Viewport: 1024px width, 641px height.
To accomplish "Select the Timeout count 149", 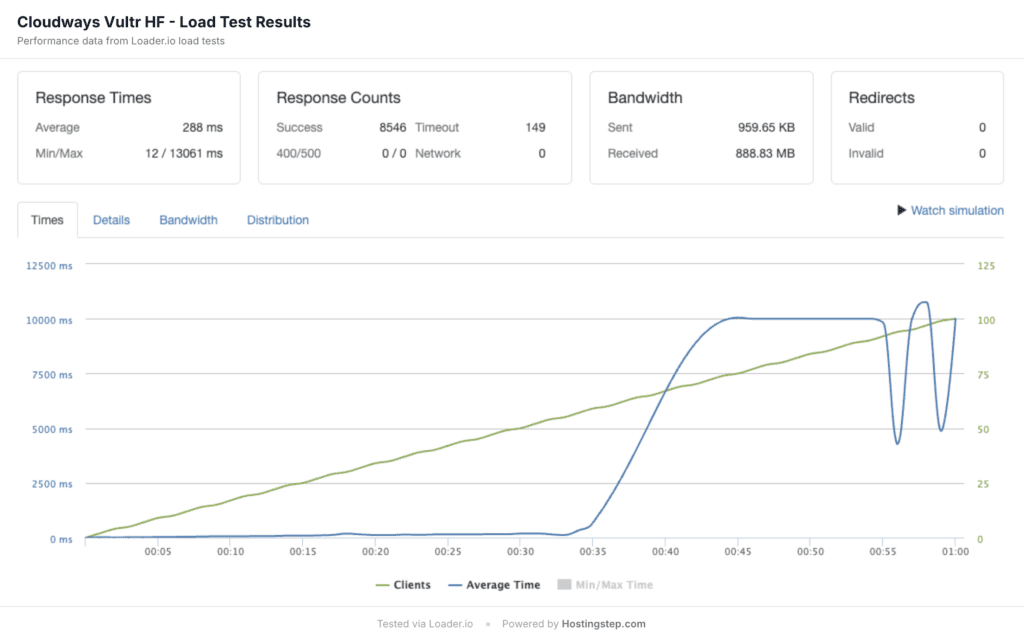I will coord(536,127).
